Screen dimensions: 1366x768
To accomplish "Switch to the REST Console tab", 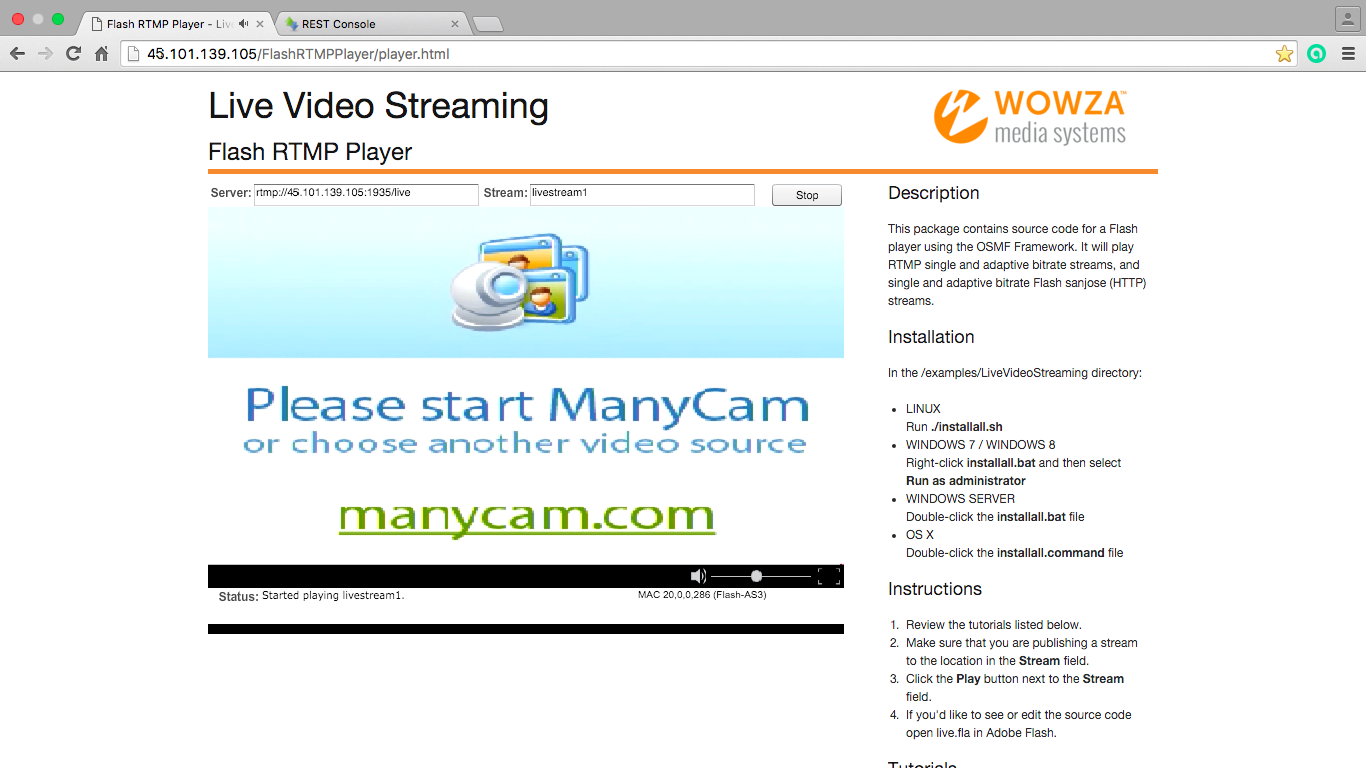I will coord(372,23).
